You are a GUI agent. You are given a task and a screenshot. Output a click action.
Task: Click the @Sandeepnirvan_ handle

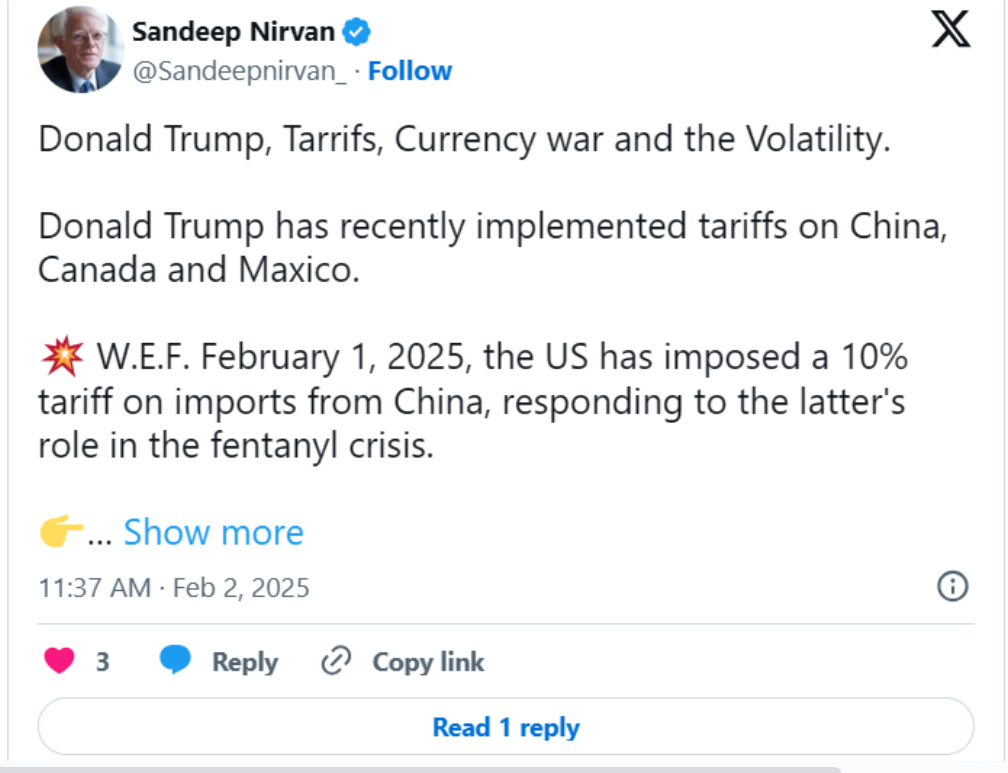239,71
